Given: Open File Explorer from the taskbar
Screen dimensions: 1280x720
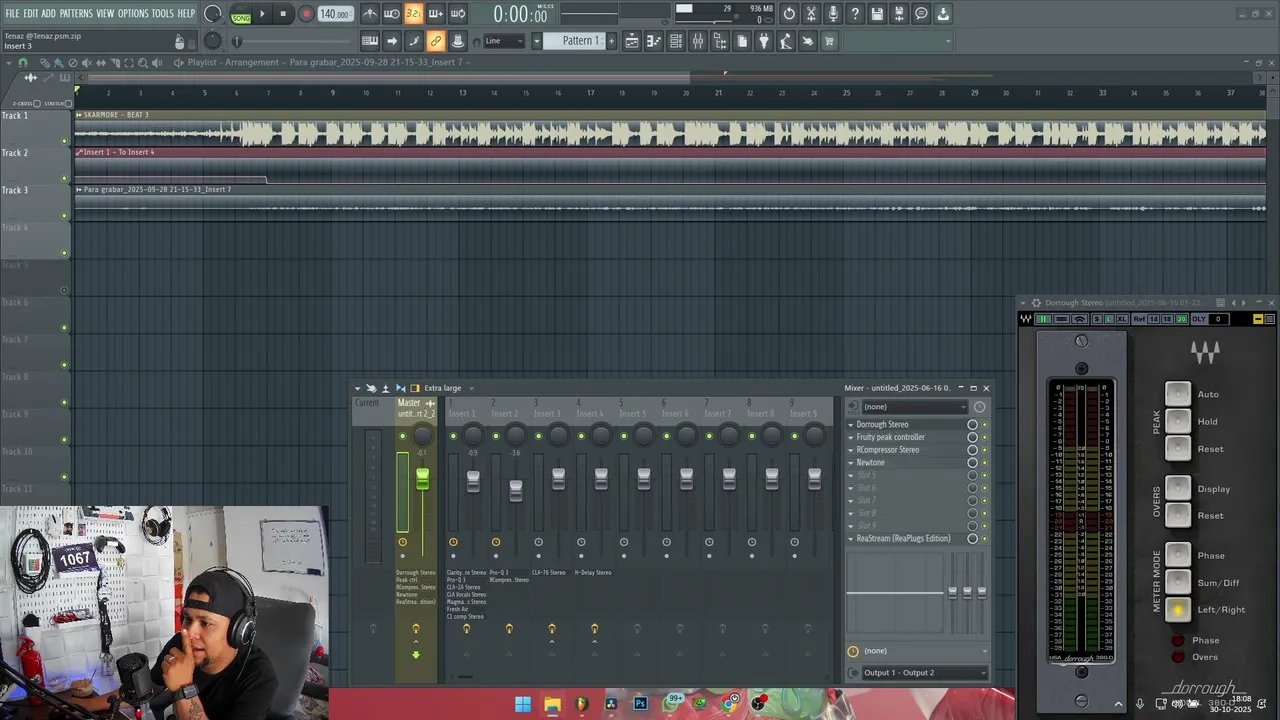Looking at the screenshot, I should pos(552,704).
